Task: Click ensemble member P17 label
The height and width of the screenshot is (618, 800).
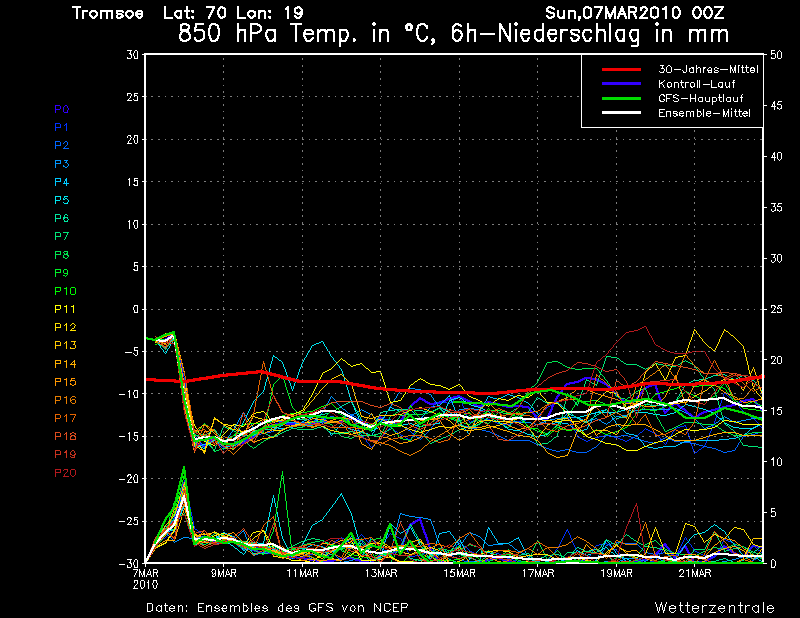Action: [65, 418]
